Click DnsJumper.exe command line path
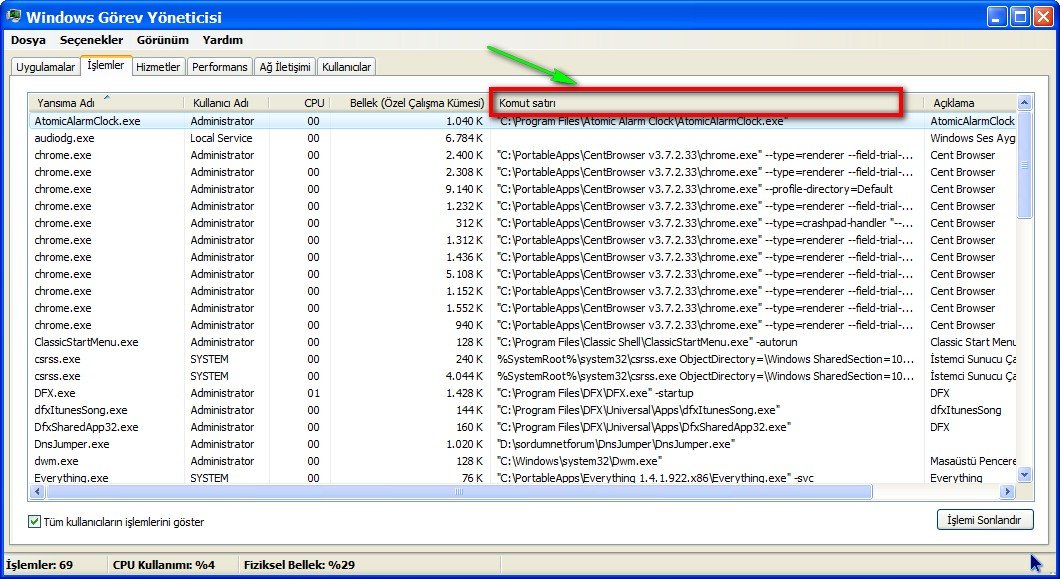Screen dimensions: 1060x579 pos(616,444)
